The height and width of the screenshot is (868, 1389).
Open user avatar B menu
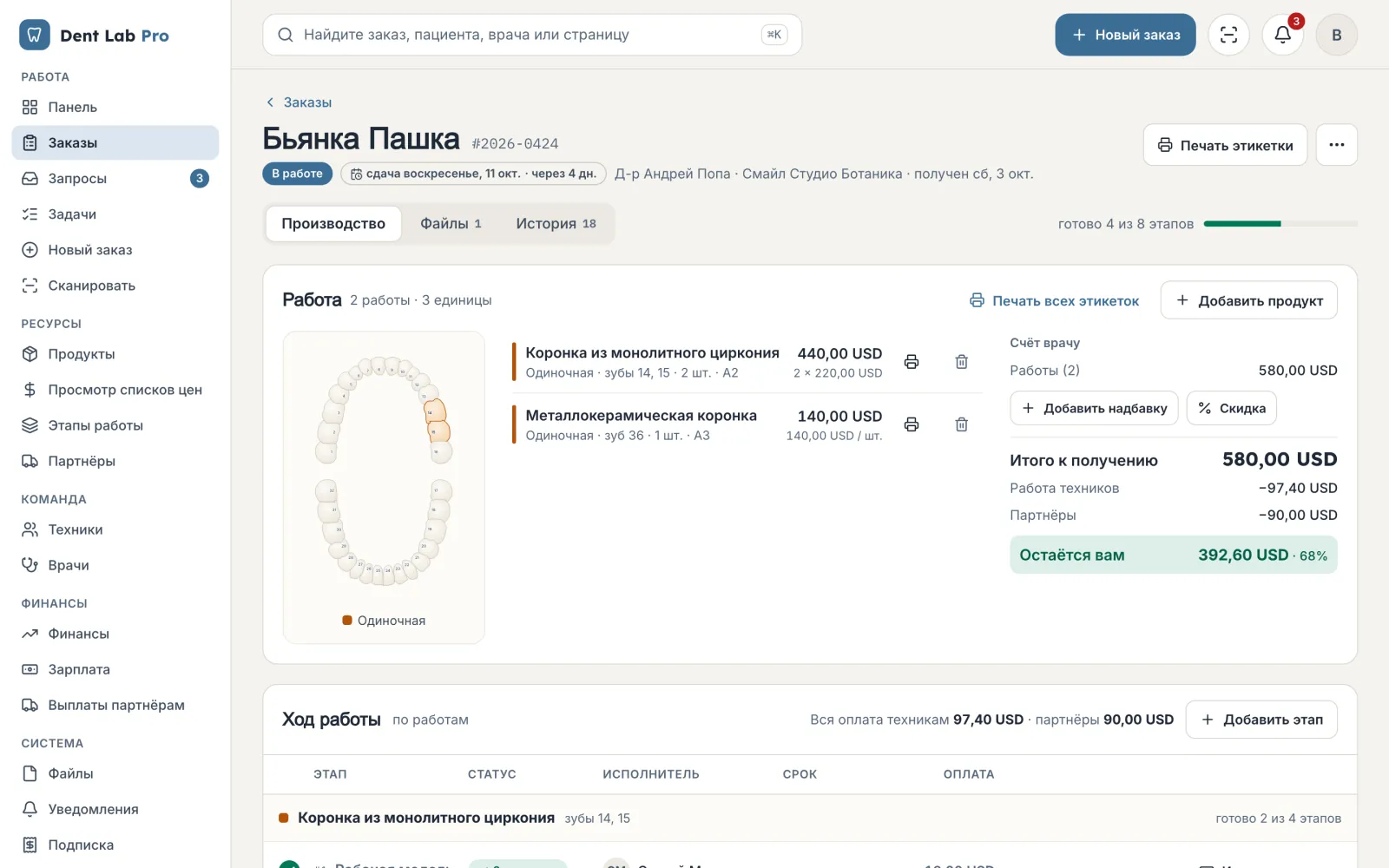[x=1337, y=35]
